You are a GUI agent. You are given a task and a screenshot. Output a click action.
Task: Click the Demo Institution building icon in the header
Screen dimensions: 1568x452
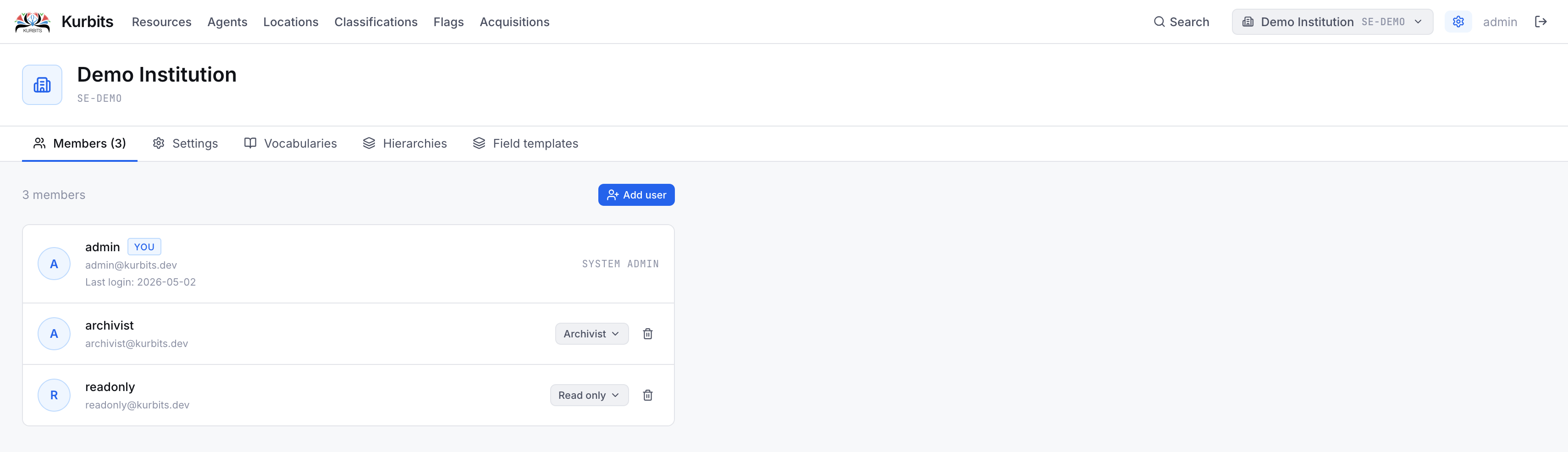(42, 84)
